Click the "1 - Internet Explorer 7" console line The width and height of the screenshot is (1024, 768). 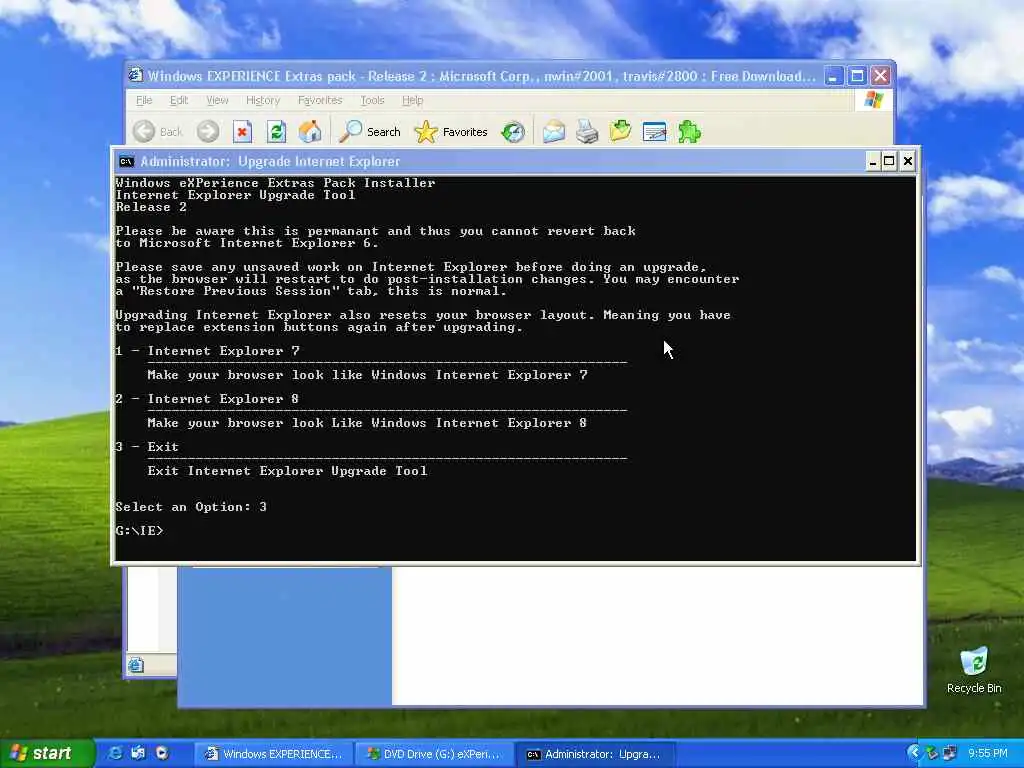point(208,351)
